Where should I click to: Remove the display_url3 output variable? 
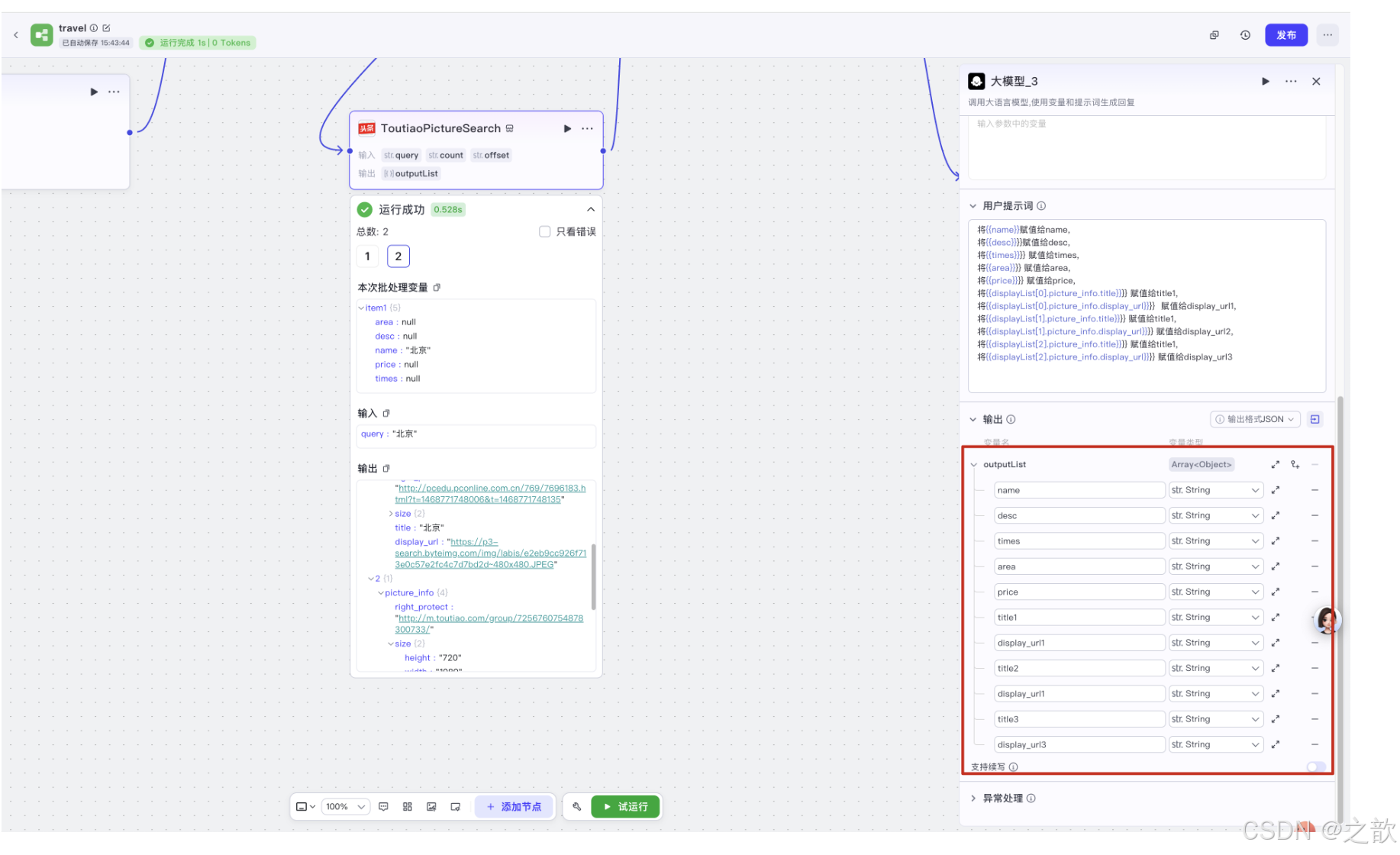point(1315,744)
